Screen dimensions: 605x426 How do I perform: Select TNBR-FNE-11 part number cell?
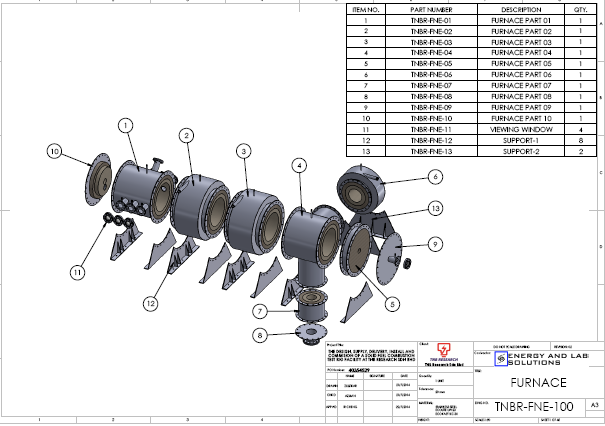pyautogui.click(x=432, y=129)
